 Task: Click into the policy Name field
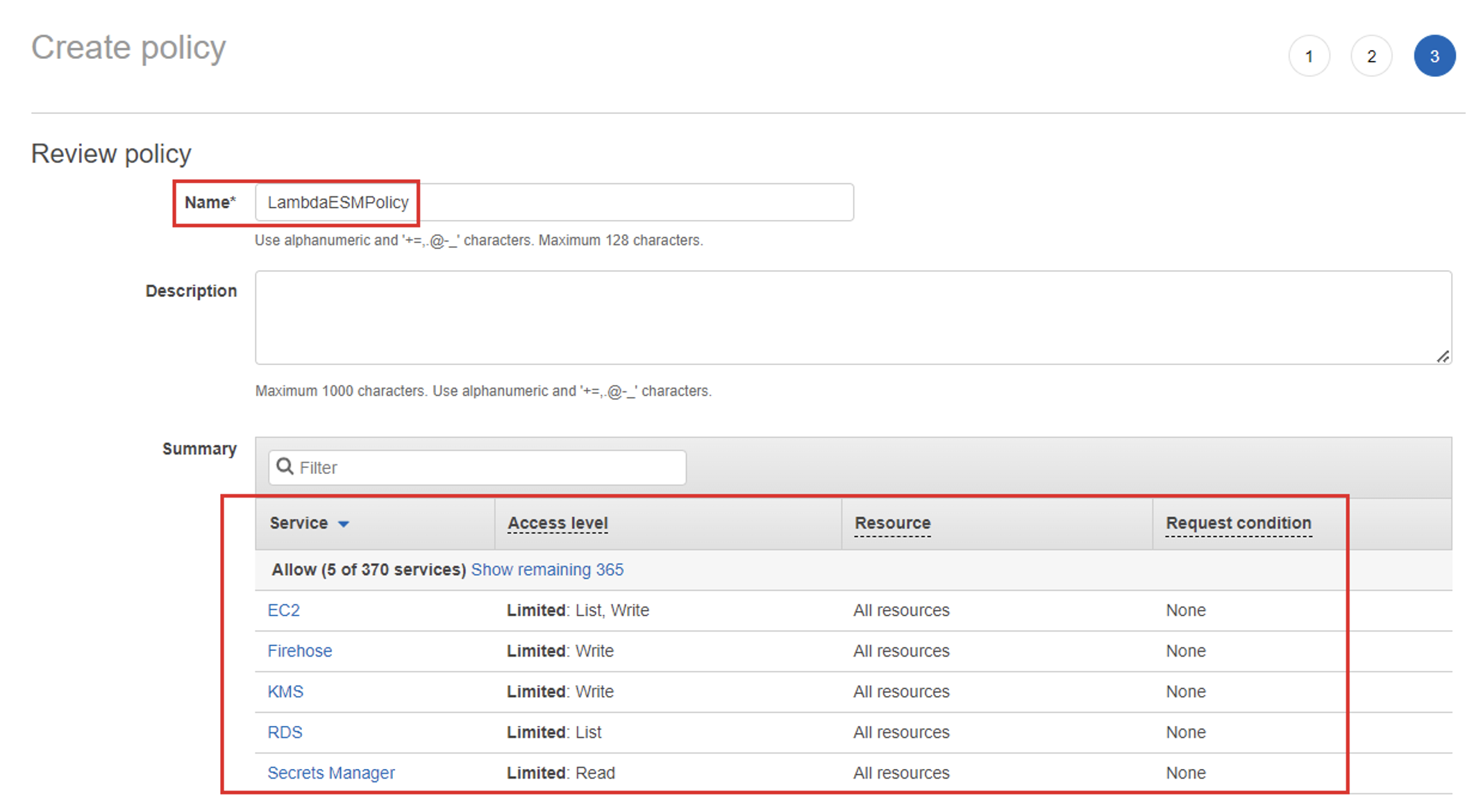pos(554,203)
